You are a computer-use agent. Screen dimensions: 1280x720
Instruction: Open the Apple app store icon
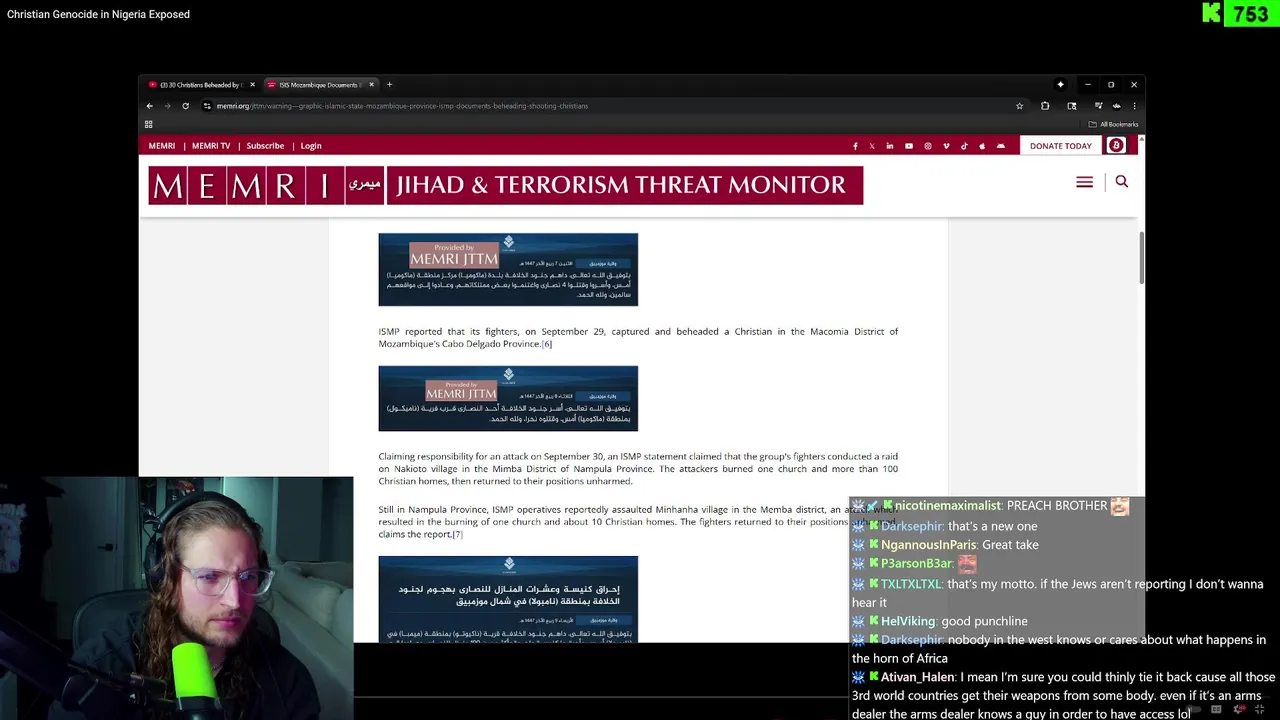(x=982, y=146)
